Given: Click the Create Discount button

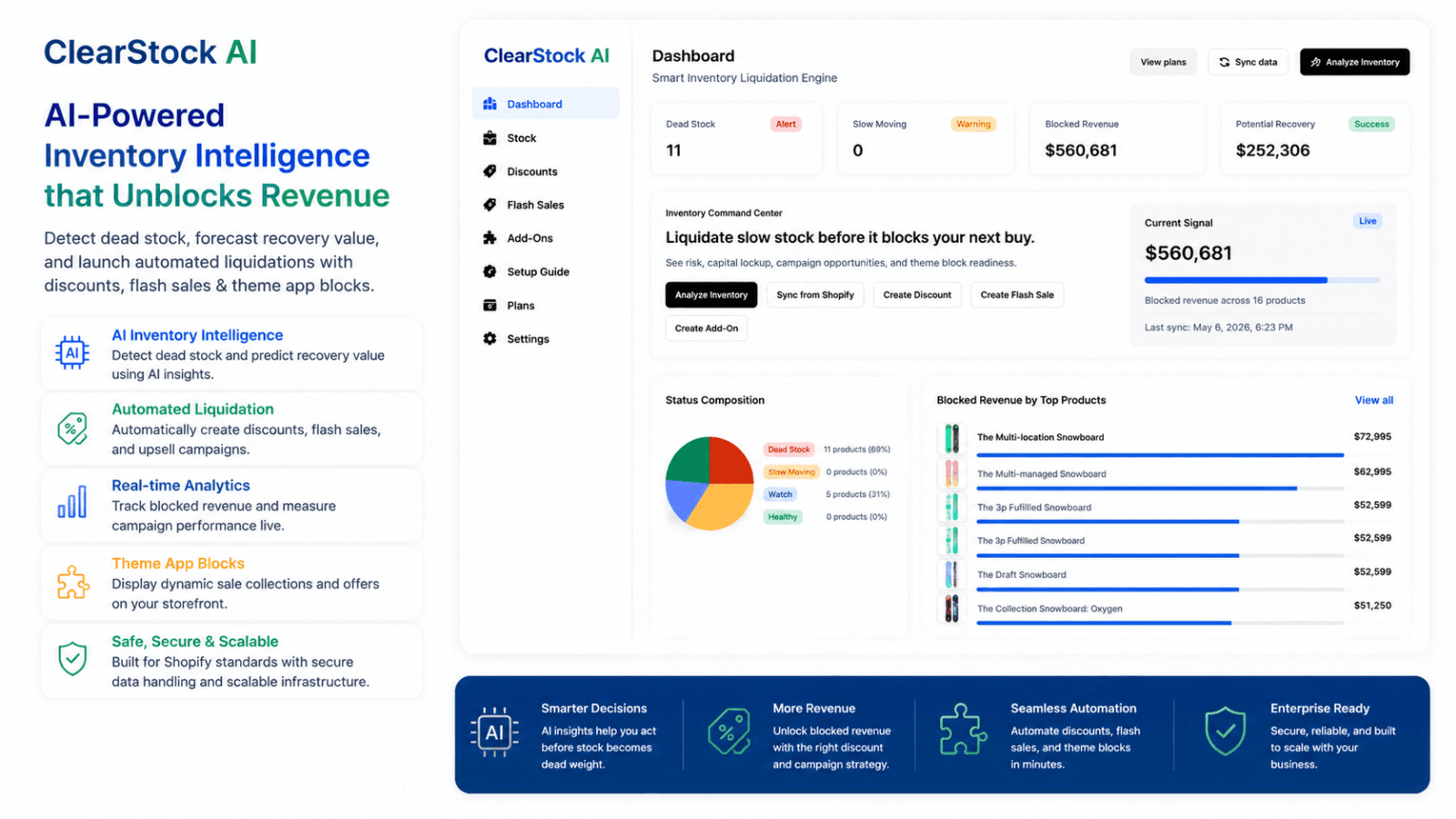Looking at the screenshot, I should [916, 295].
